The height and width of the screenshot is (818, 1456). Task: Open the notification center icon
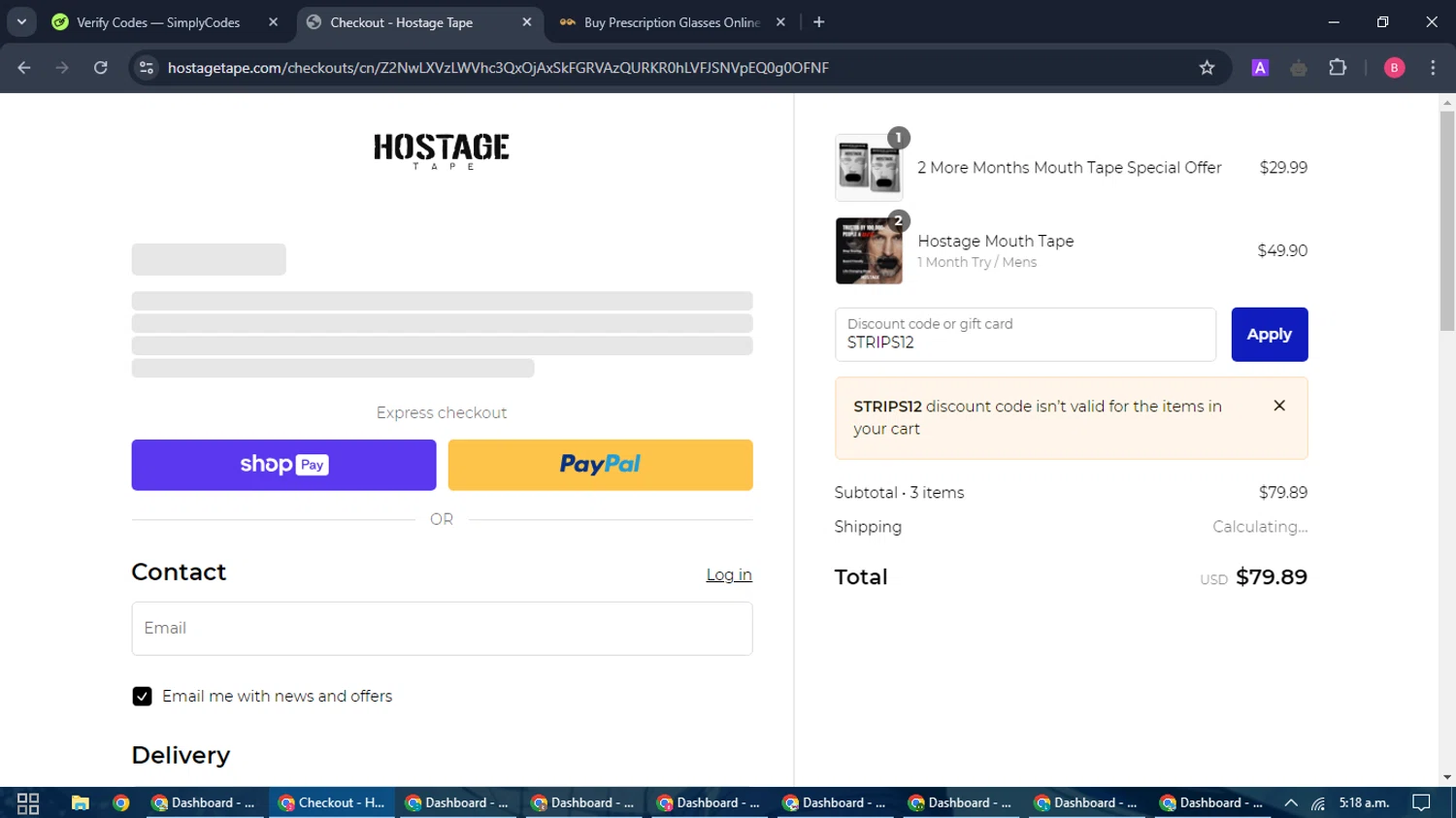(x=1421, y=802)
